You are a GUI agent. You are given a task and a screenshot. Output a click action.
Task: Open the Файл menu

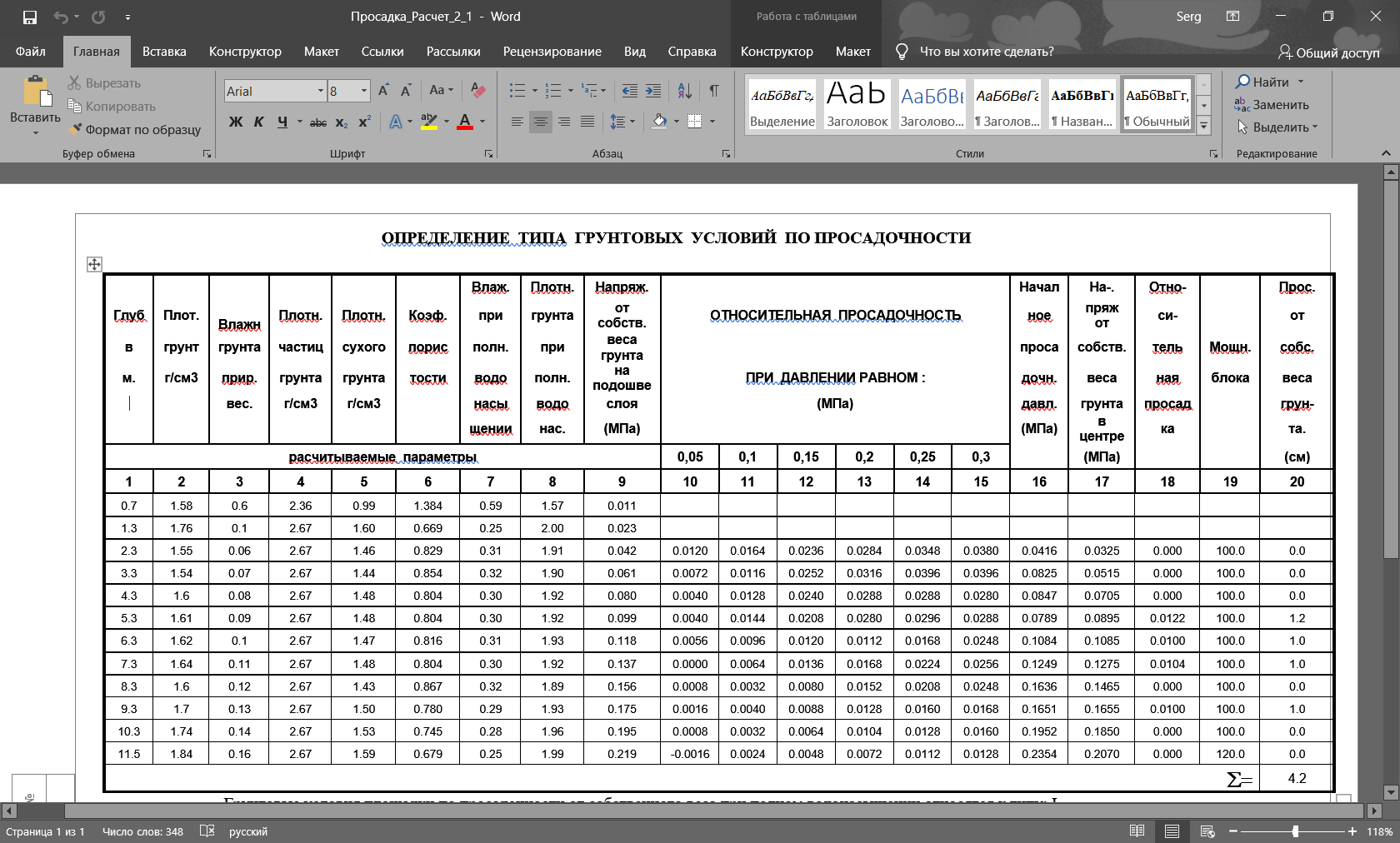[31, 52]
